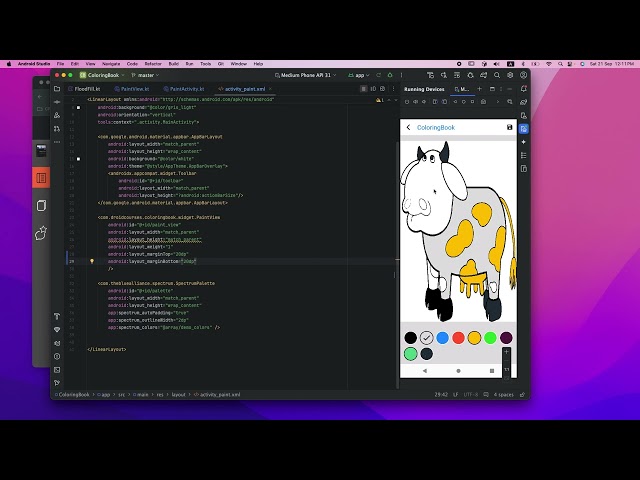Open the Project tool window folder icon
Image resolution: width=640 pixels, height=480 pixels.
point(57,89)
